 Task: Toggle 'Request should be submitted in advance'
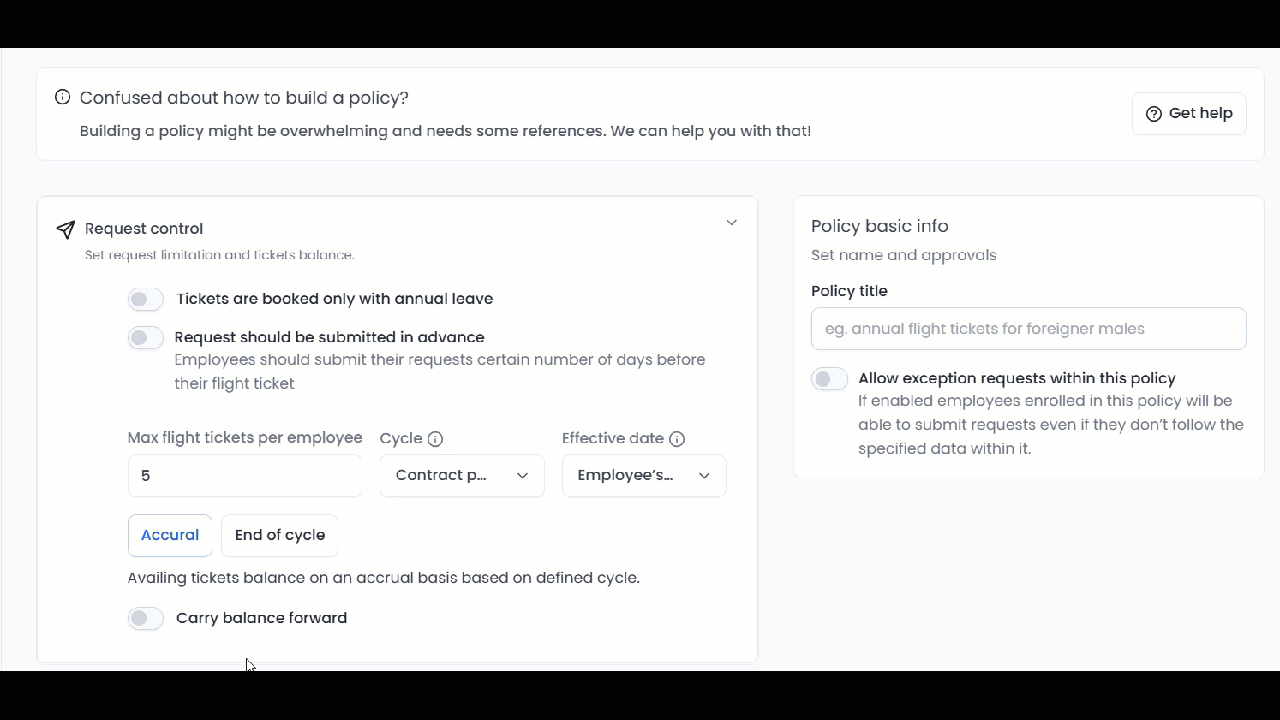[x=146, y=338]
